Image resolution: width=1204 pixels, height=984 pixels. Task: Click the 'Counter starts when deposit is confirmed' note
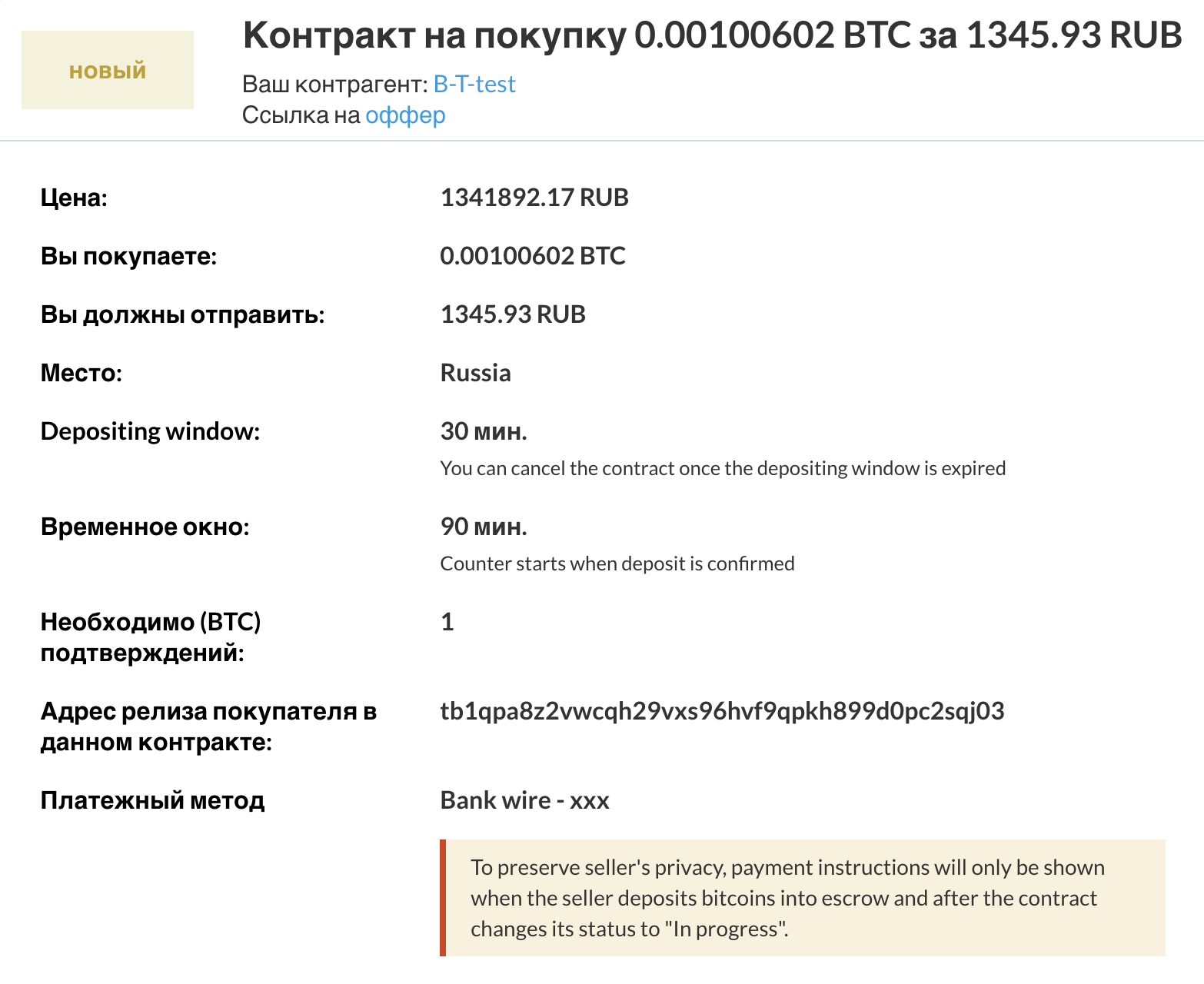pos(617,563)
